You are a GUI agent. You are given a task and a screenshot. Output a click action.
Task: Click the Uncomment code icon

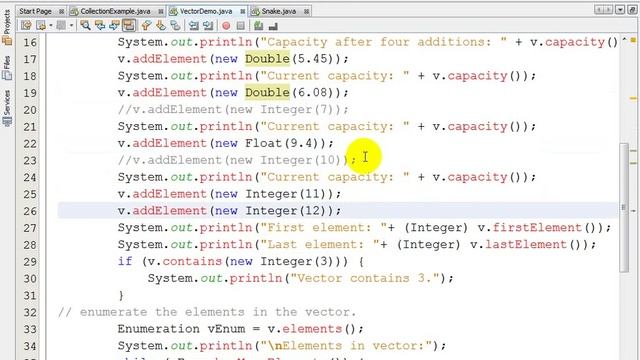(273, 26)
